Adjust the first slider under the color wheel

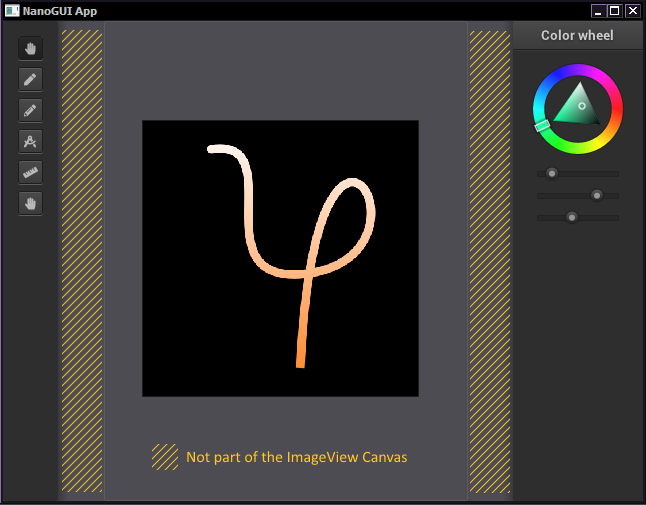click(x=578, y=174)
